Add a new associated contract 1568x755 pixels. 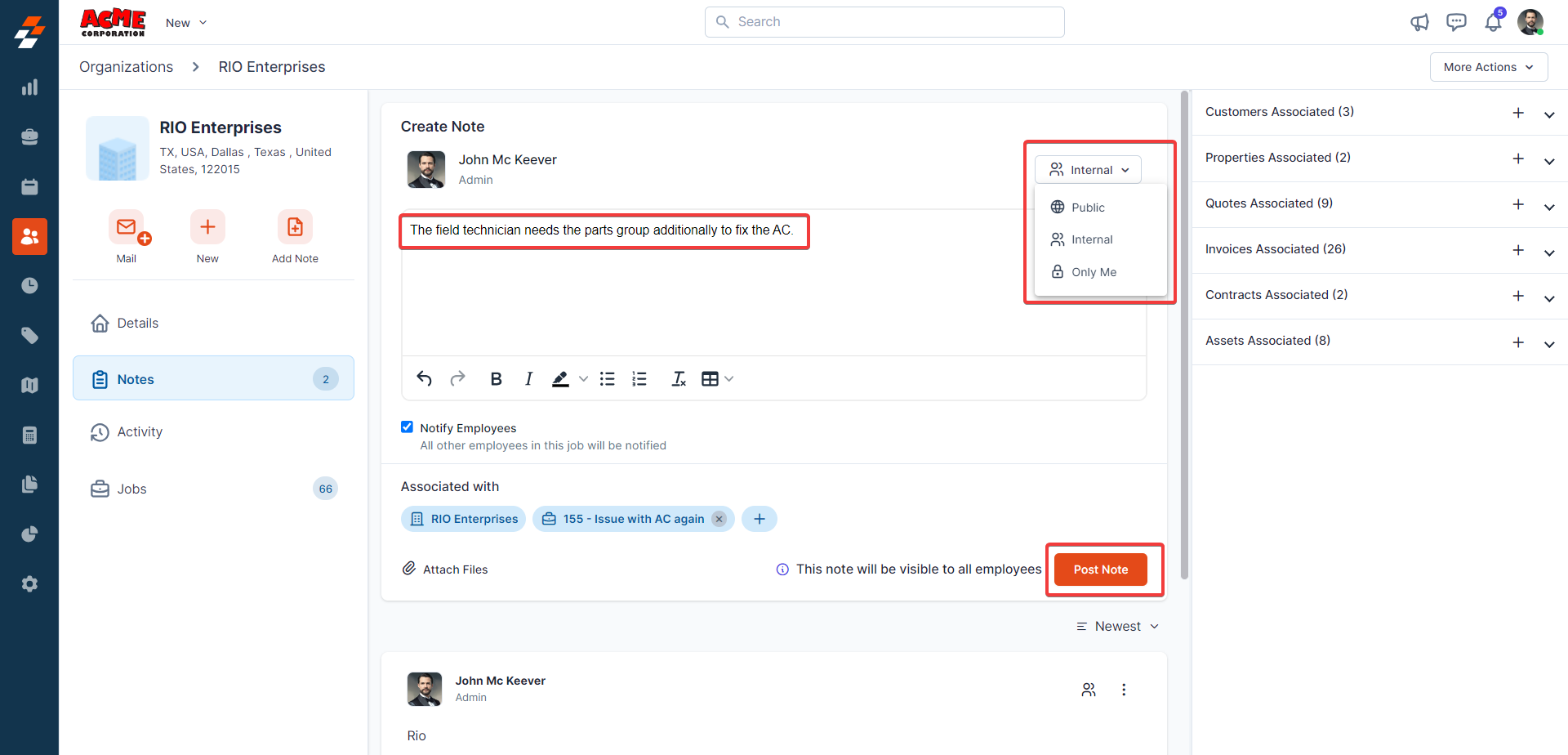1518,296
